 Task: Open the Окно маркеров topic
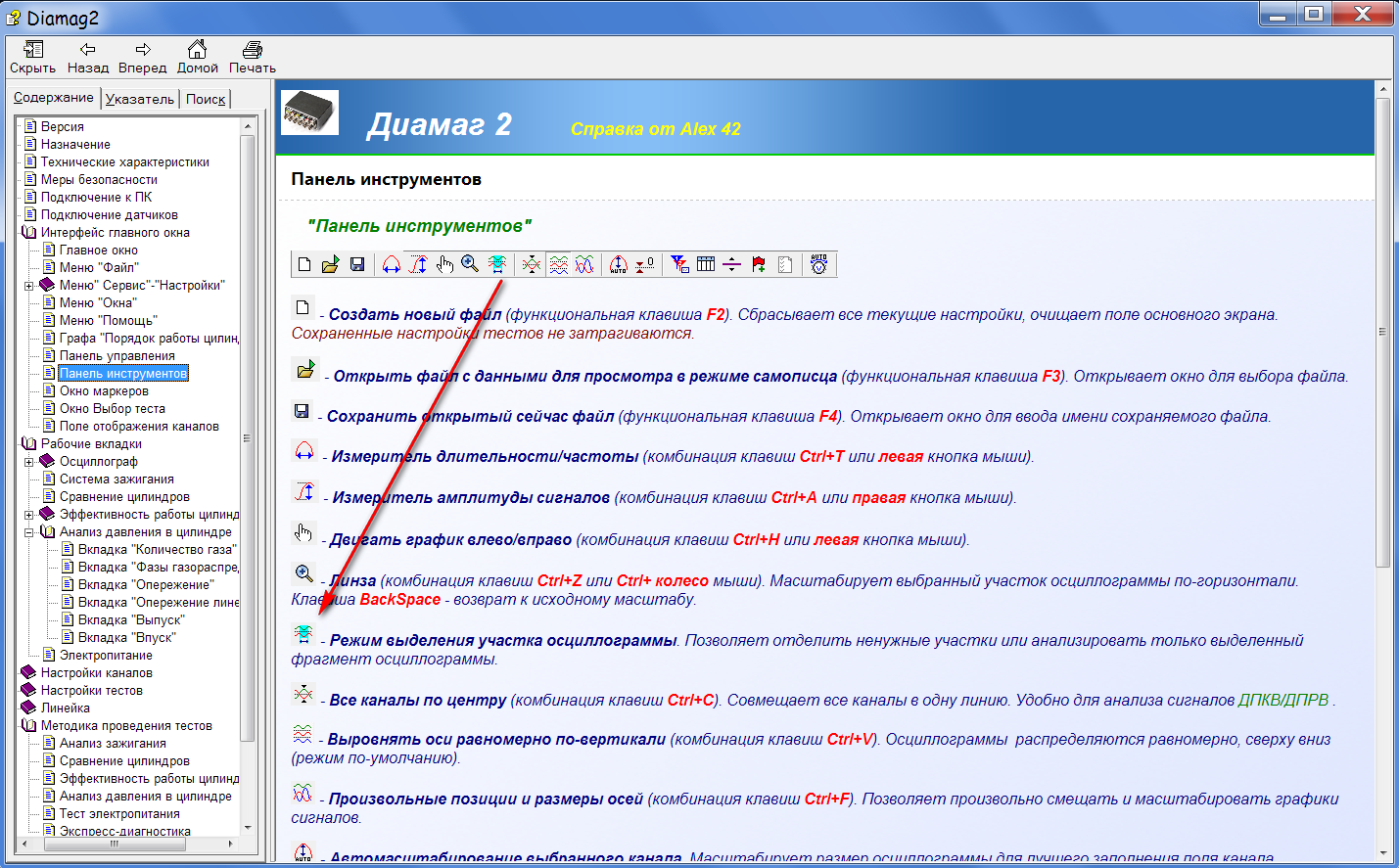(105, 390)
